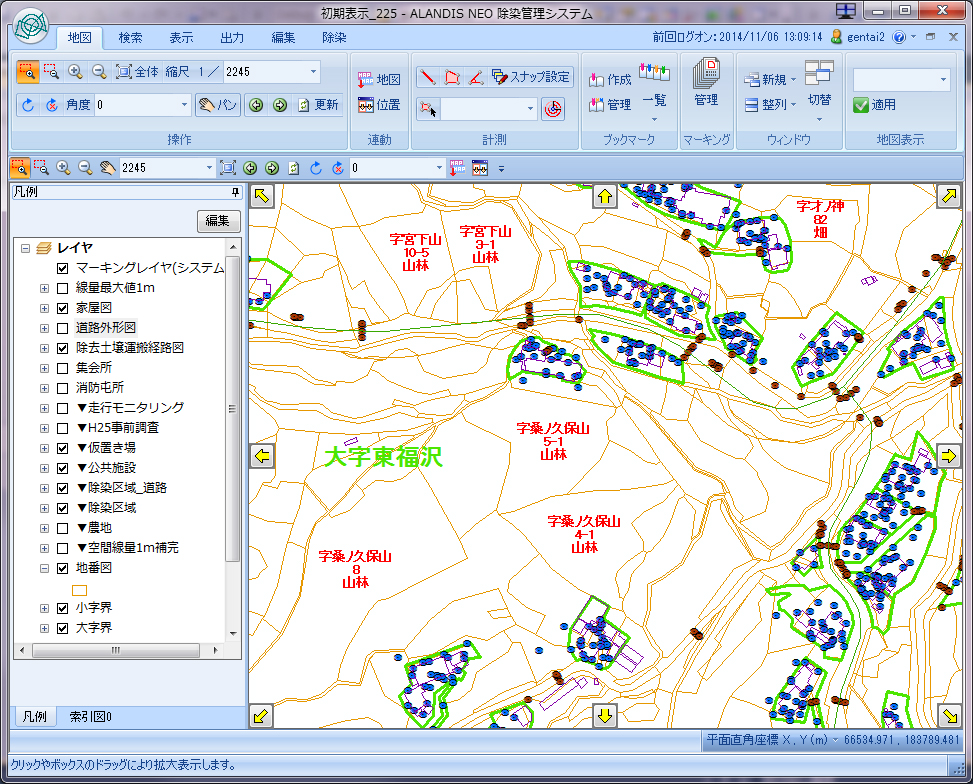Click the 地番図 orange legend swatch
The image size is (973, 784).
click(x=81, y=589)
